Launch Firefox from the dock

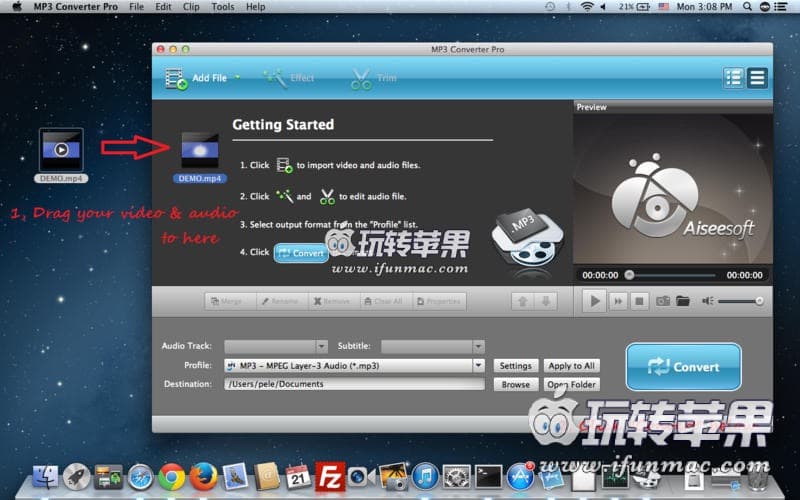click(203, 477)
